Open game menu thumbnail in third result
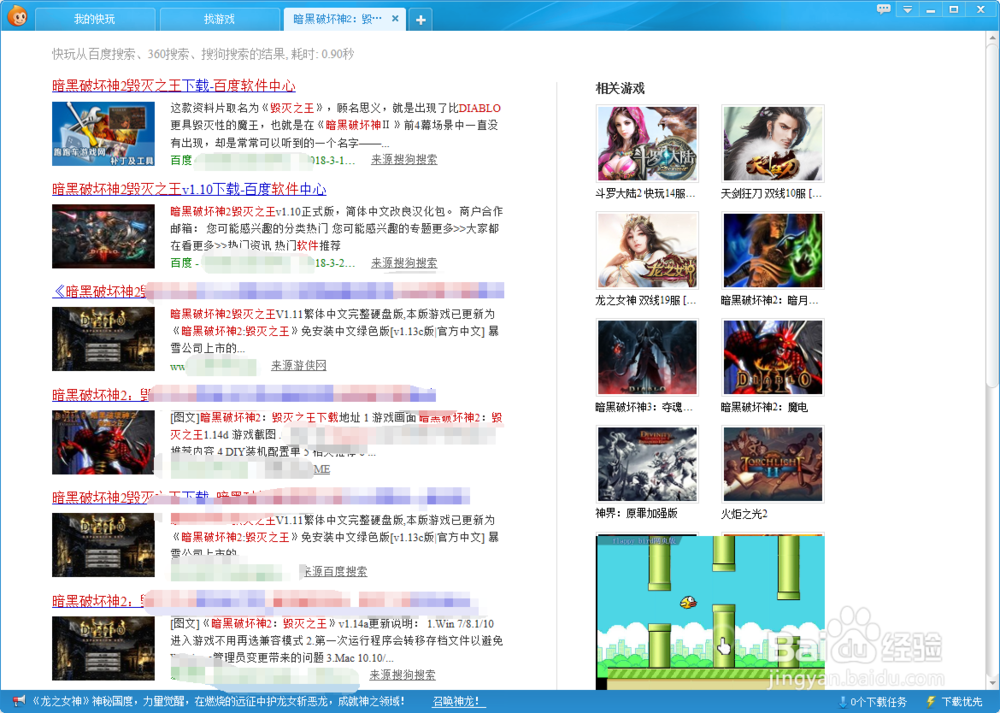Image resolution: width=1000 pixels, height=713 pixels. (103, 339)
